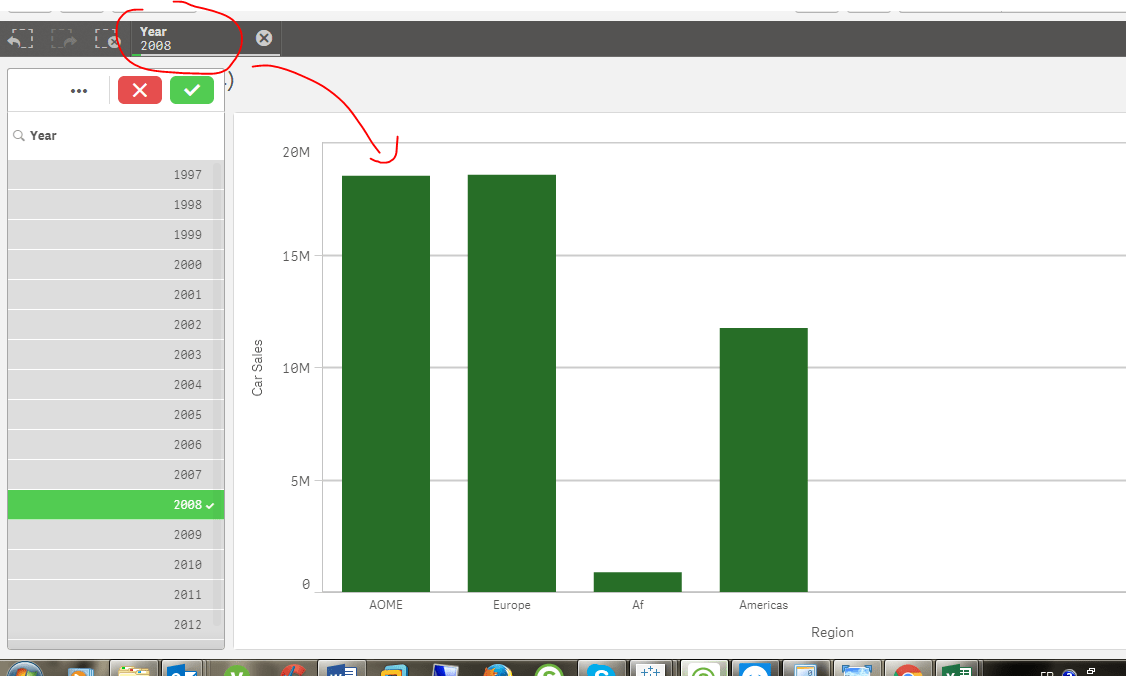Screen dimensions: 1126x676
Task: Cancel the selection with the red X button
Action: pos(139,90)
